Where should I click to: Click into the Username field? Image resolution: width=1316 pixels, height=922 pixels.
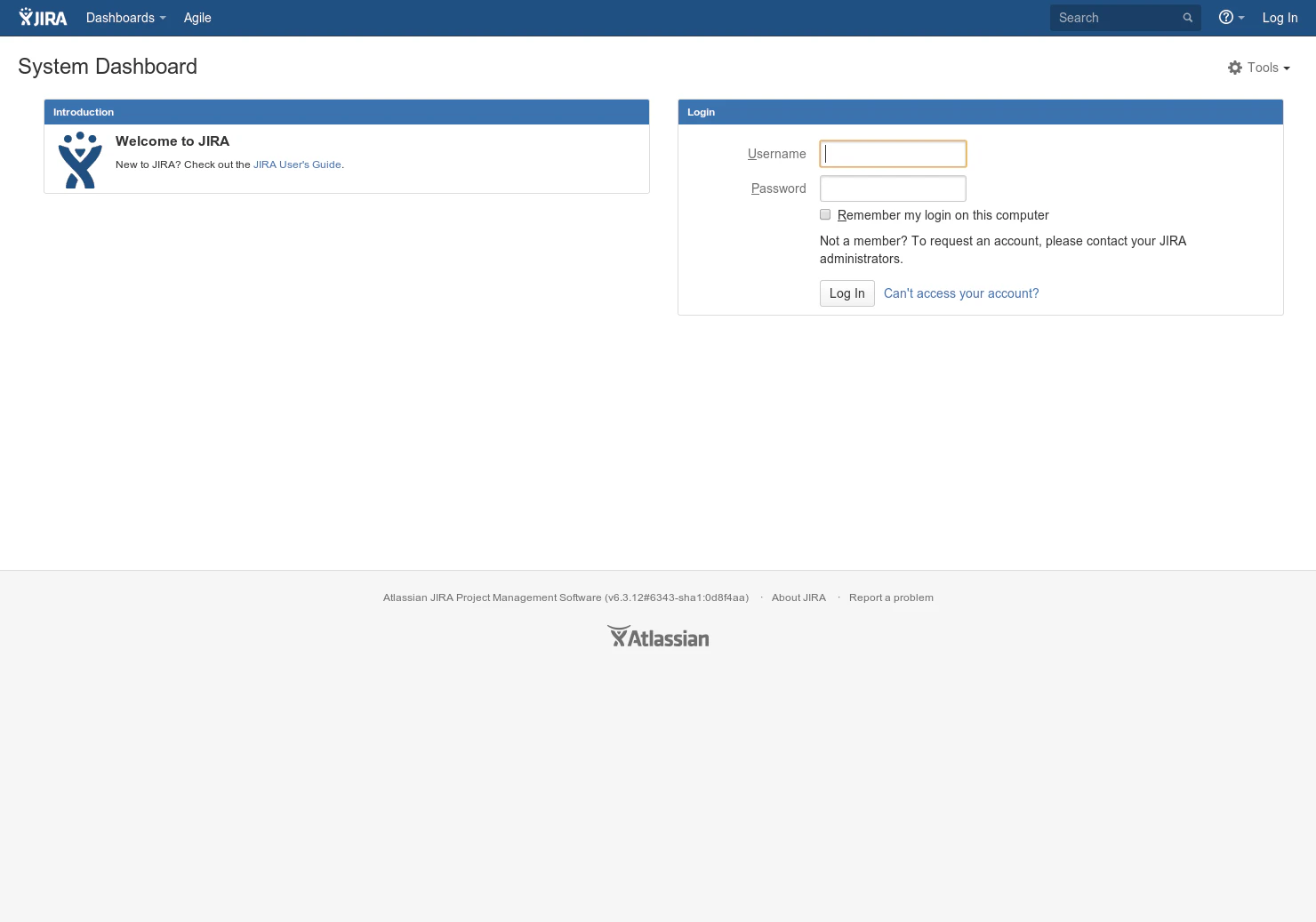[893, 154]
